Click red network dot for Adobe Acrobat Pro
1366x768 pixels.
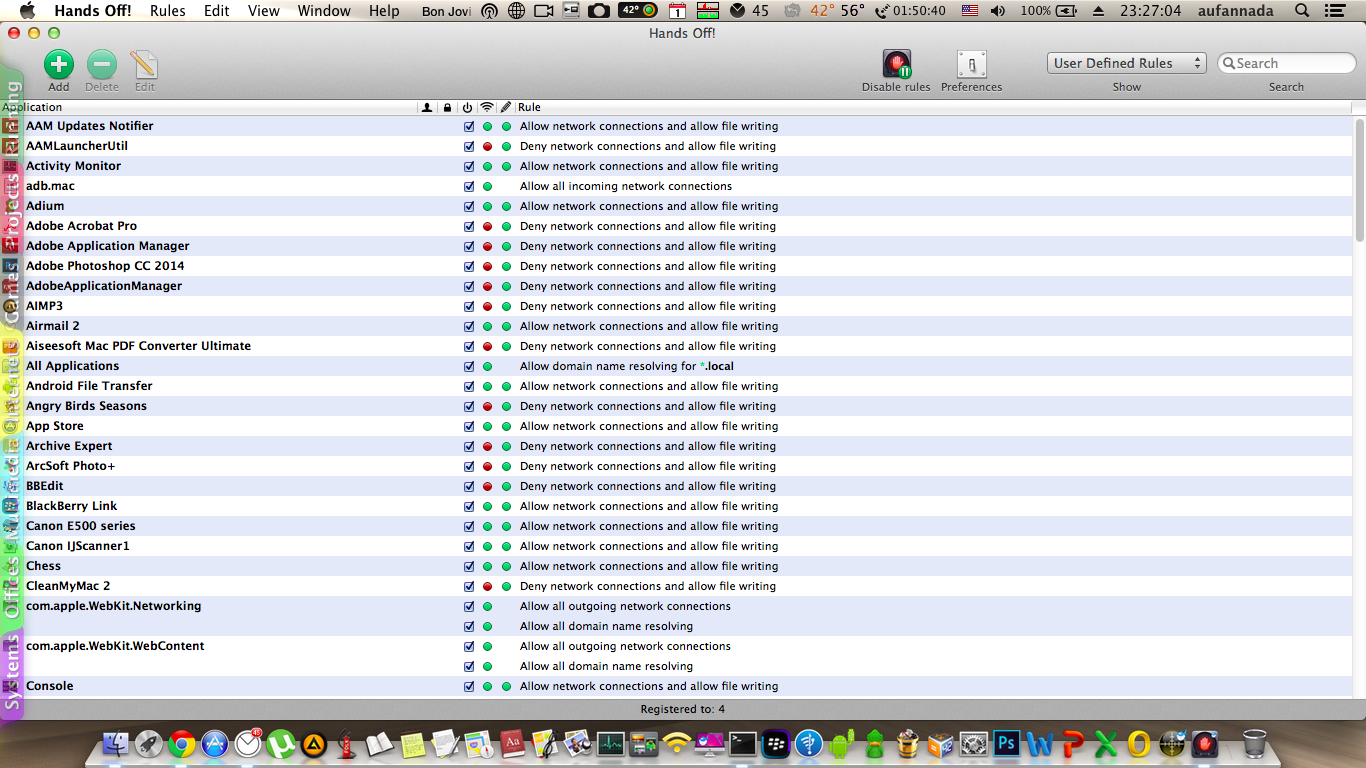pos(487,226)
